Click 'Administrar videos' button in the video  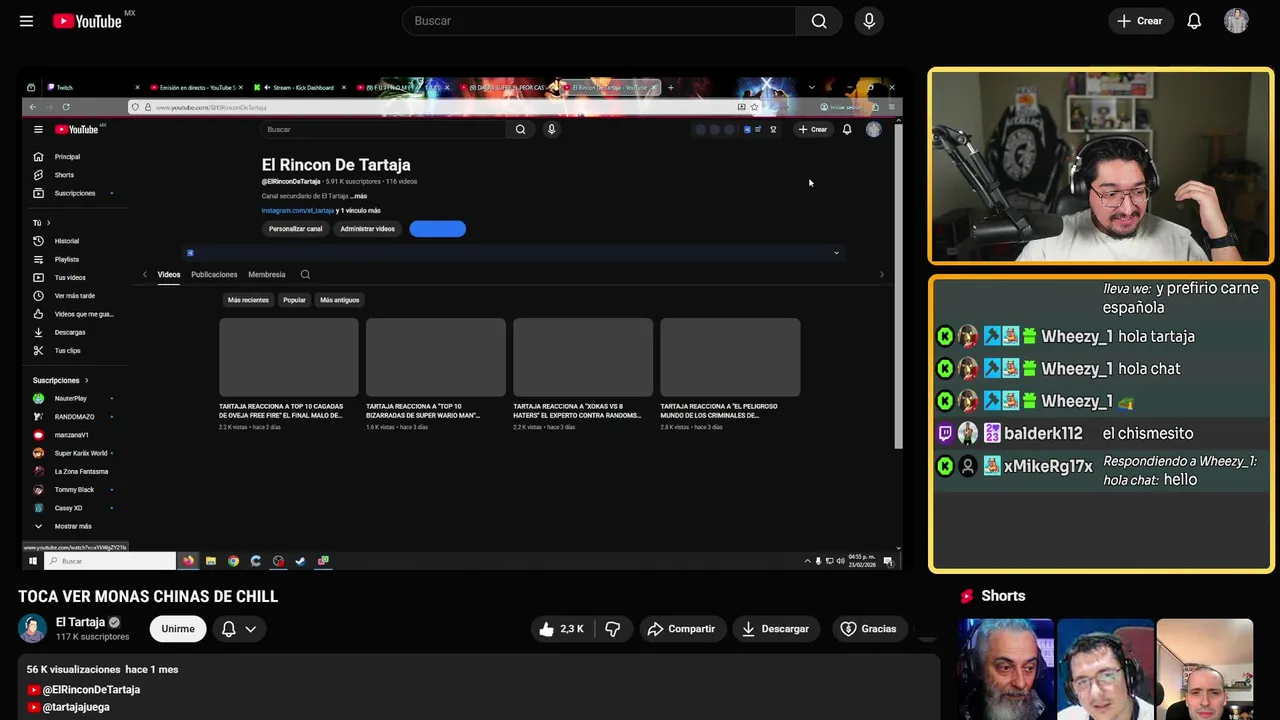[367, 229]
